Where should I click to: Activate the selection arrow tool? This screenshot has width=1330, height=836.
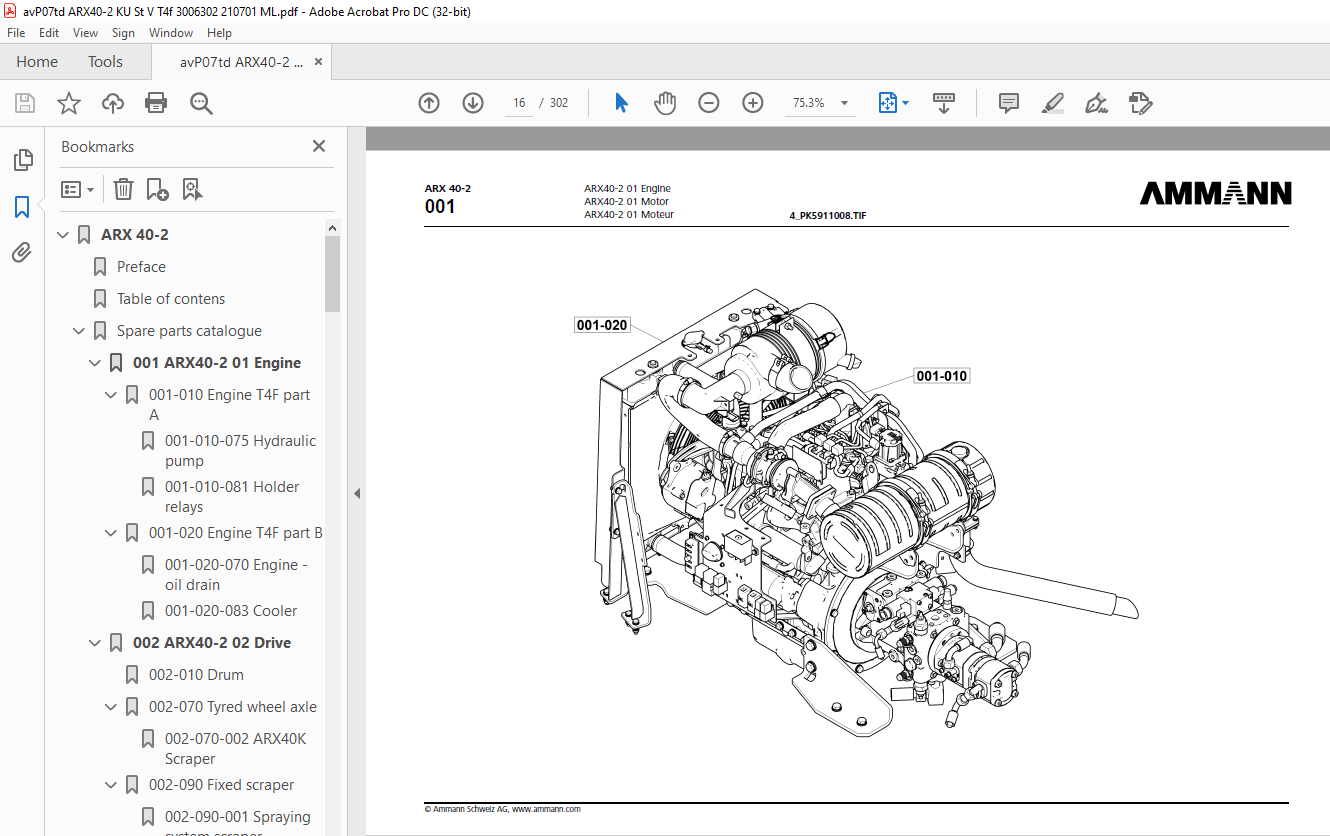(621, 103)
